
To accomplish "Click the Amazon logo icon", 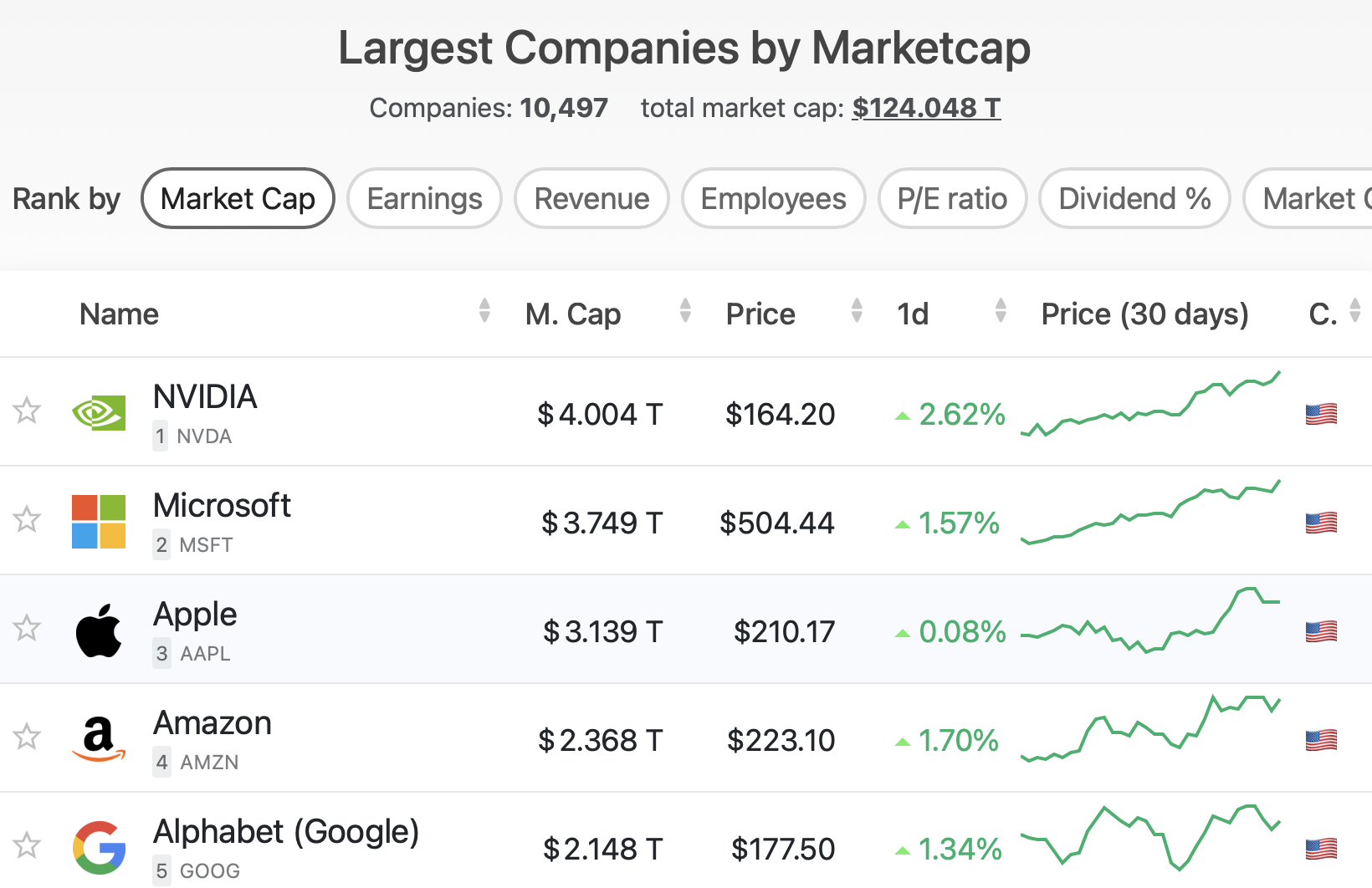I will [x=99, y=739].
